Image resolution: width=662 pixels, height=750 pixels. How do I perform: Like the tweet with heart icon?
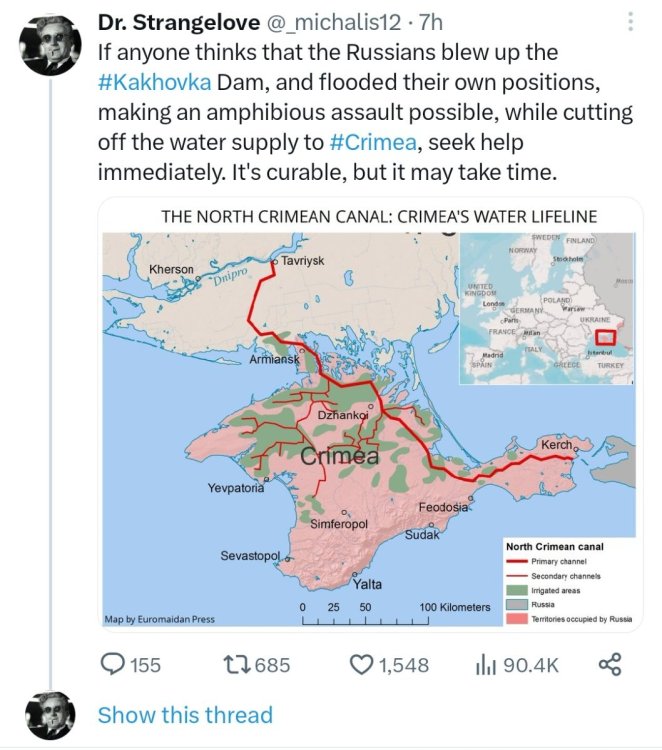(x=360, y=664)
